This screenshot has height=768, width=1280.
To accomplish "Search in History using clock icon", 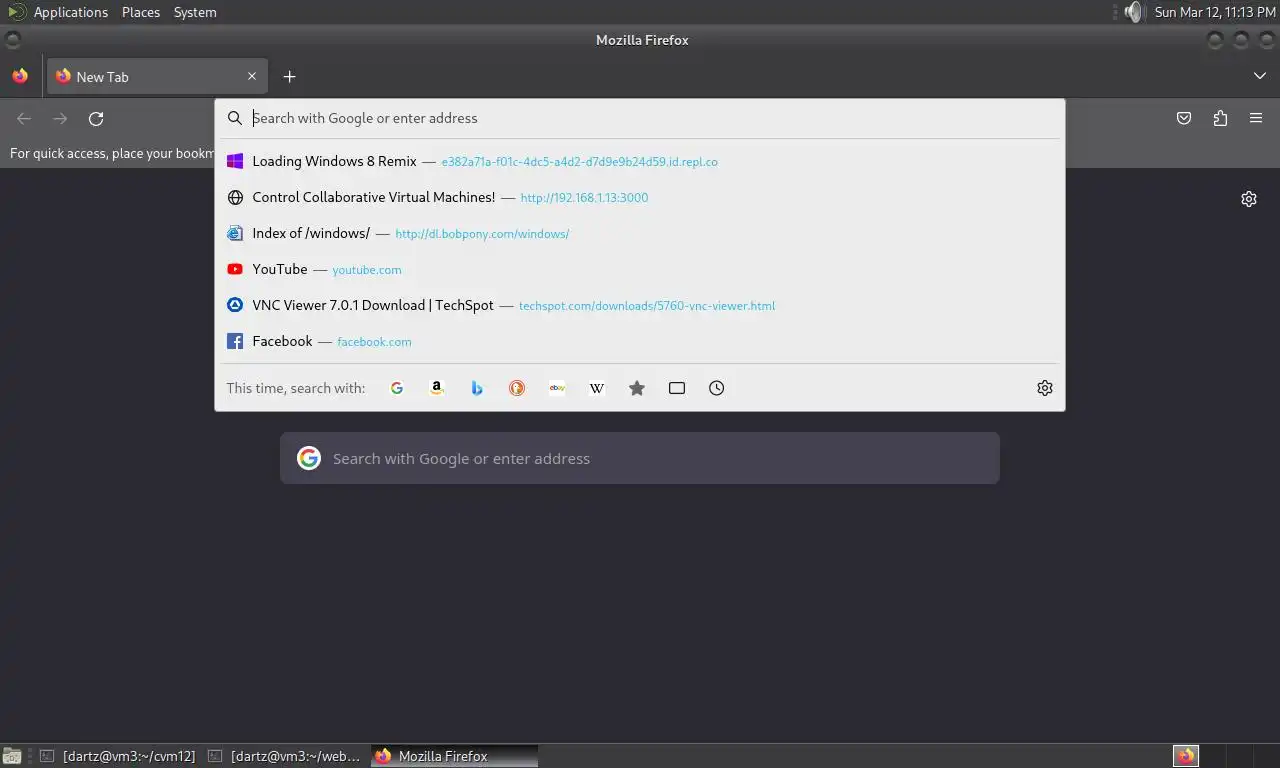I will (717, 388).
